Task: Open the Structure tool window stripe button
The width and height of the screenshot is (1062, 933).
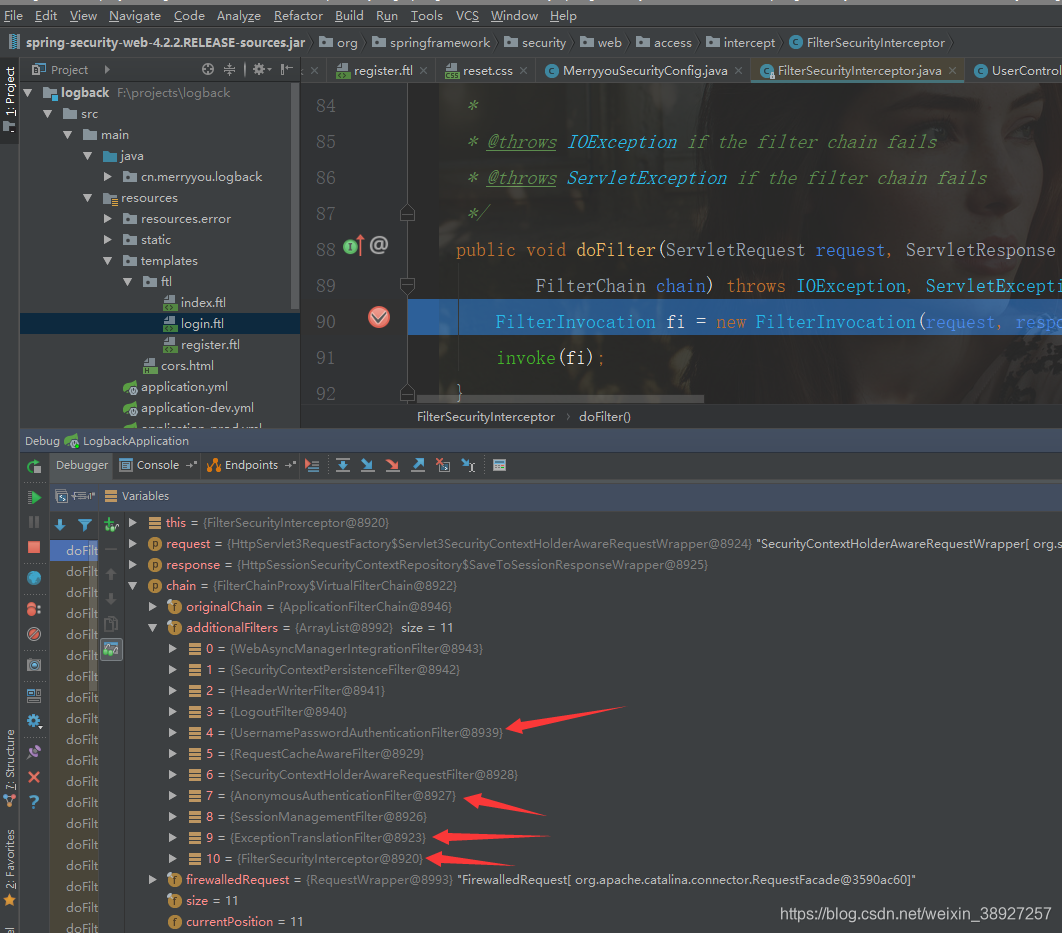Action: tap(9, 768)
